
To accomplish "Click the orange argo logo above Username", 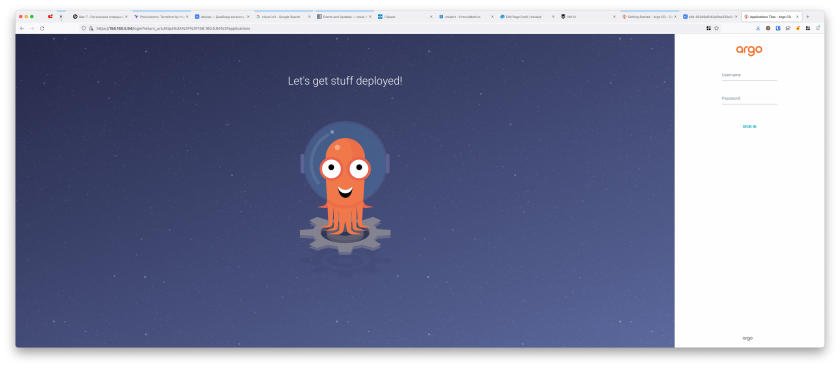I will 749,50.
